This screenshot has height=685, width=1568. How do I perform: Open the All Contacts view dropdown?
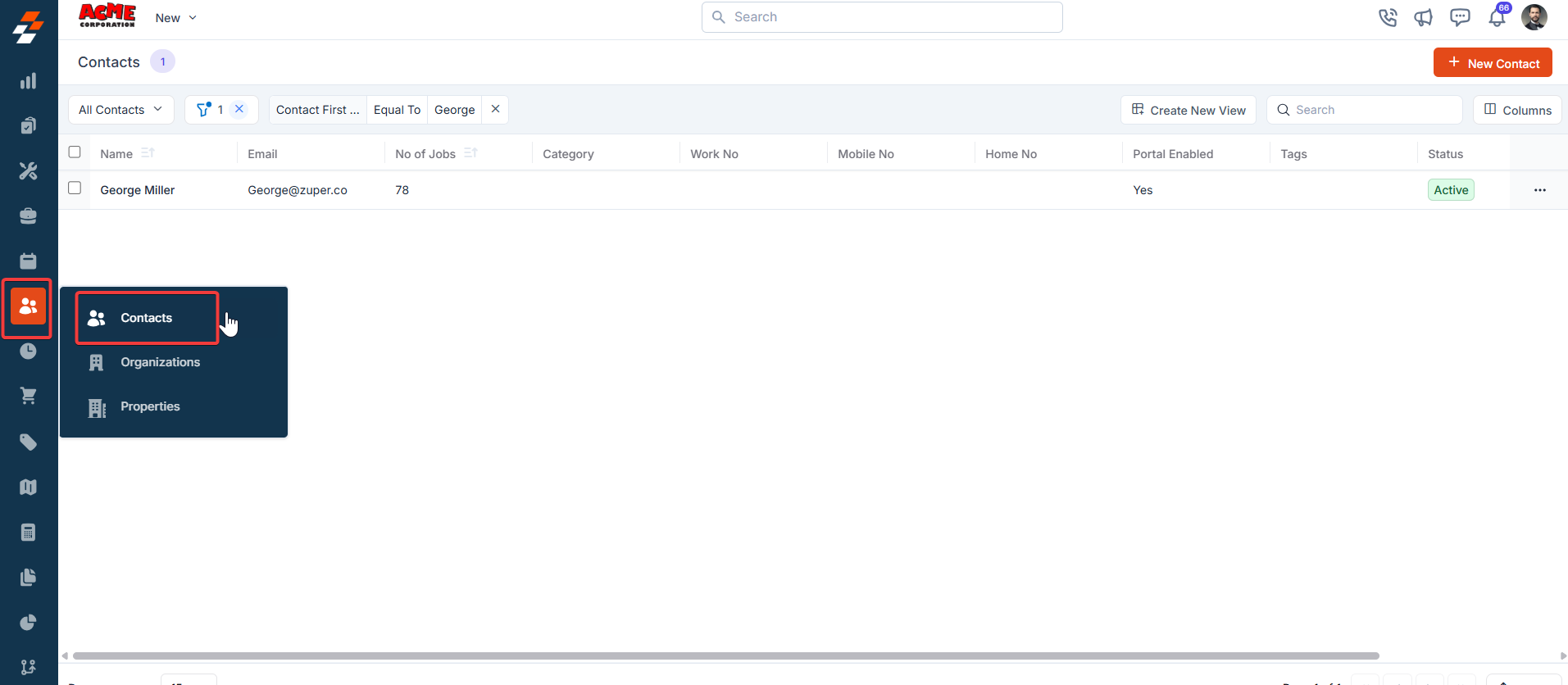(121, 110)
